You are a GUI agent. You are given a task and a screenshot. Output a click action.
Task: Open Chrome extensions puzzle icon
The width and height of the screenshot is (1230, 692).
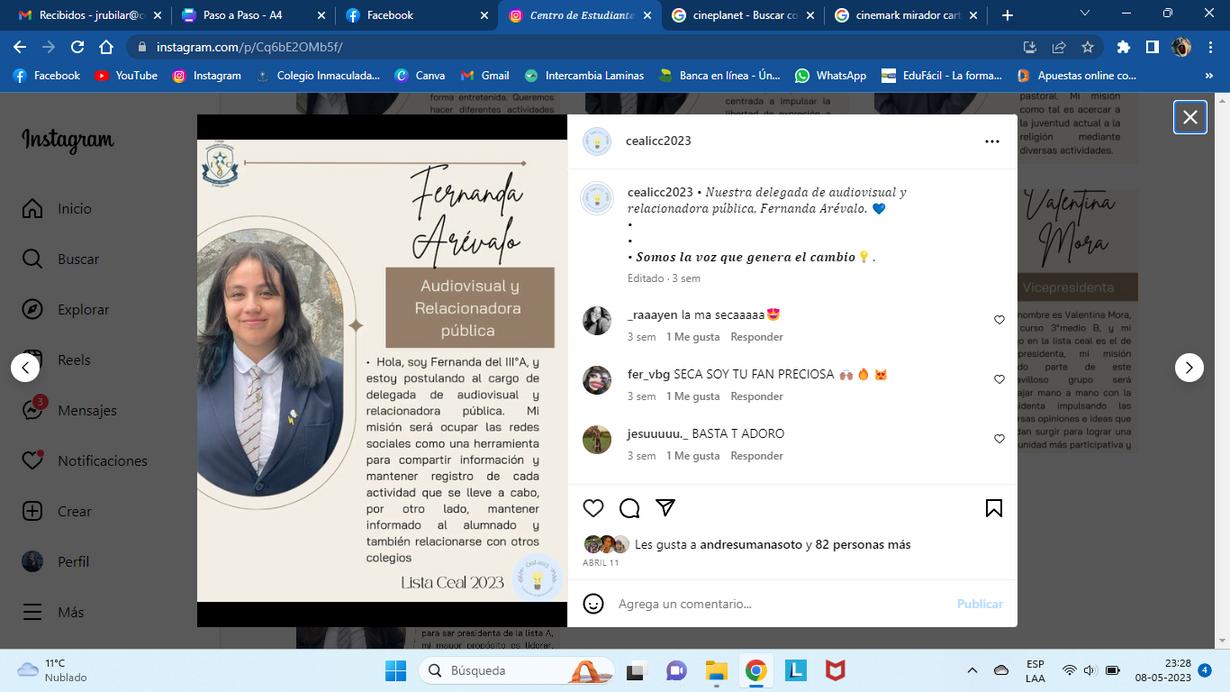click(x=1124, y=47)
